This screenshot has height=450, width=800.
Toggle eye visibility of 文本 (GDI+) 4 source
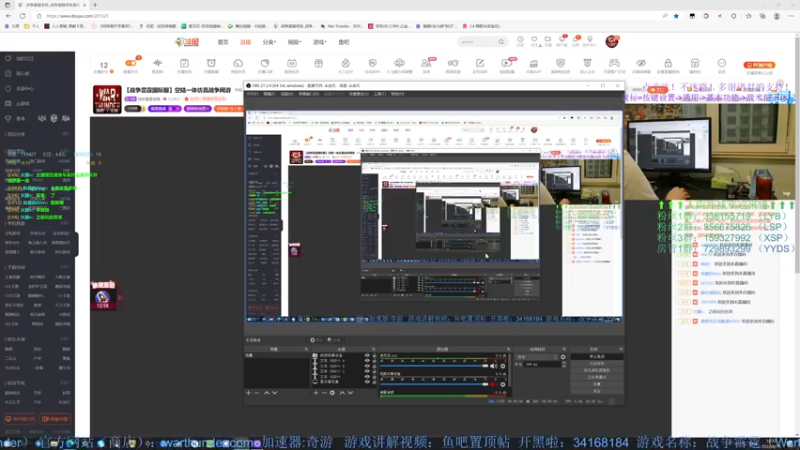pyautogui.click(x=367, y=361)
